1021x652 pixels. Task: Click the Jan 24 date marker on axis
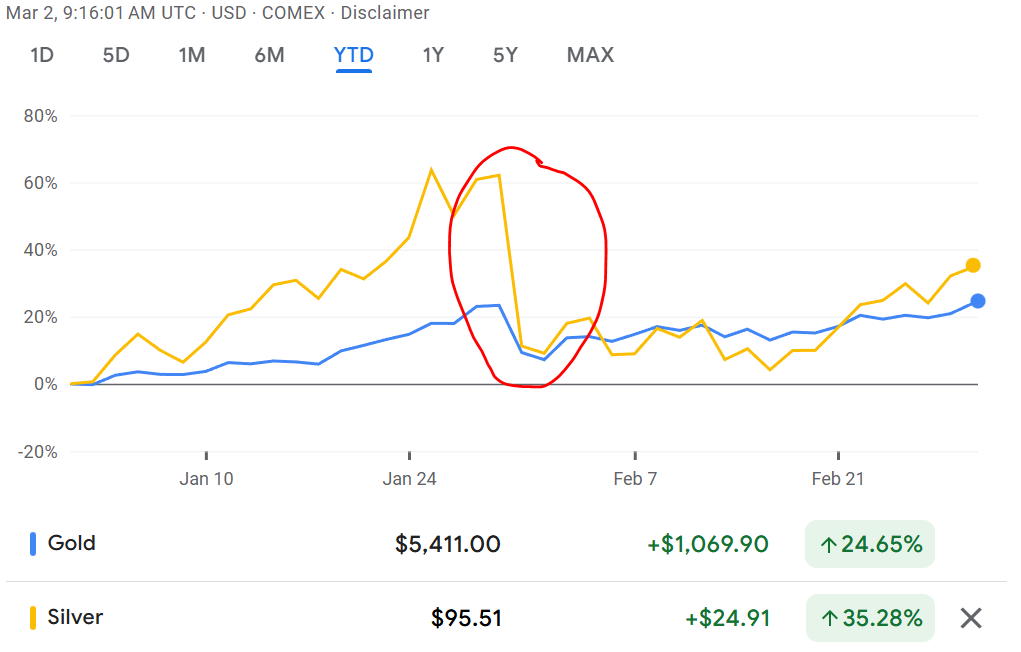coord(410,479)
